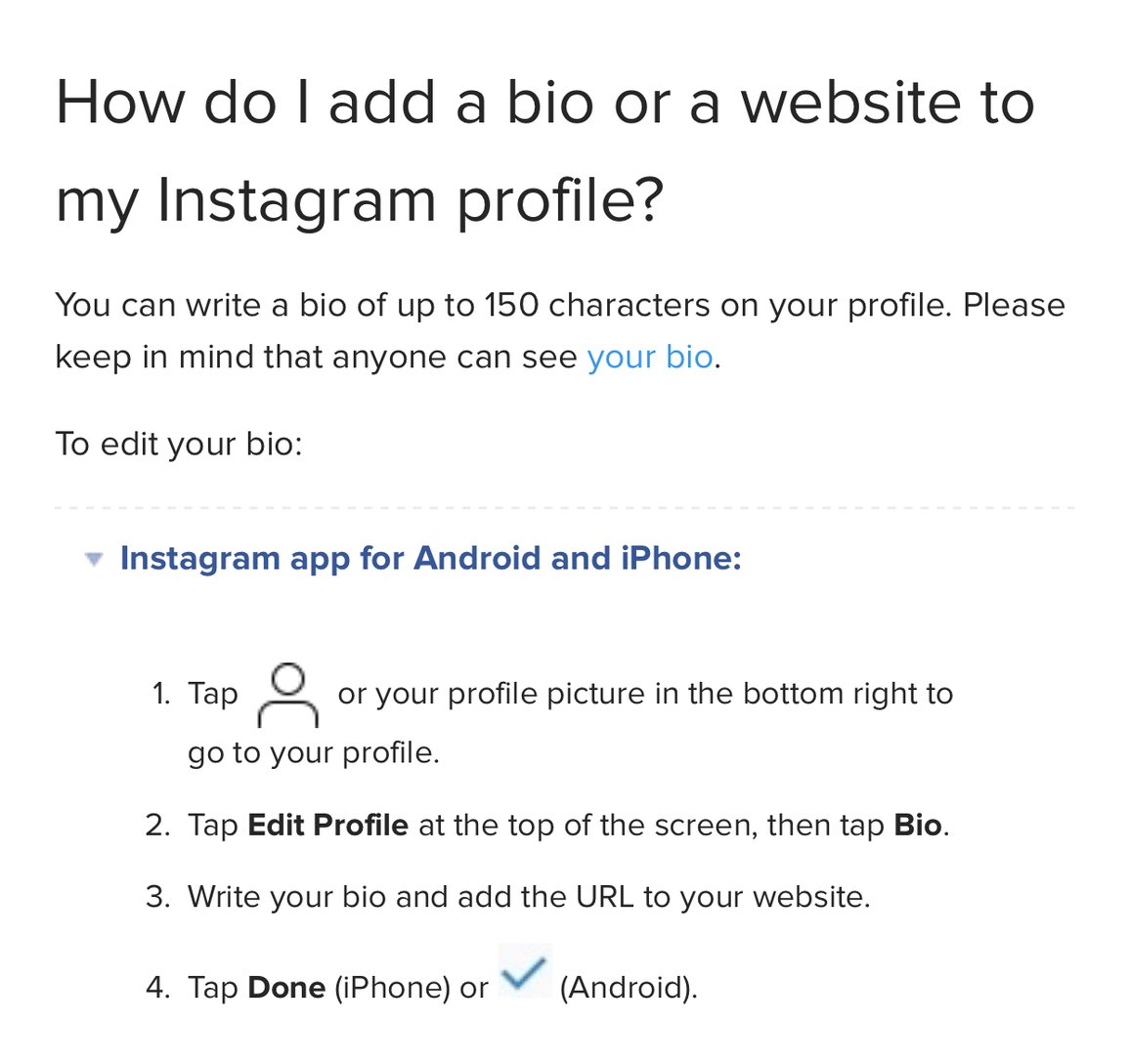Click the blue checkmark Android icon in step 4
Screen dimensions: 1129x1064
pos(526,972)
